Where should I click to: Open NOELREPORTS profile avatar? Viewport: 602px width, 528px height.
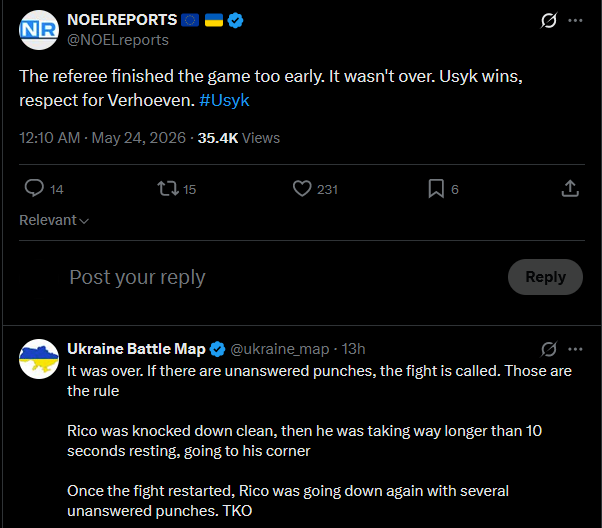pos(39,30)
